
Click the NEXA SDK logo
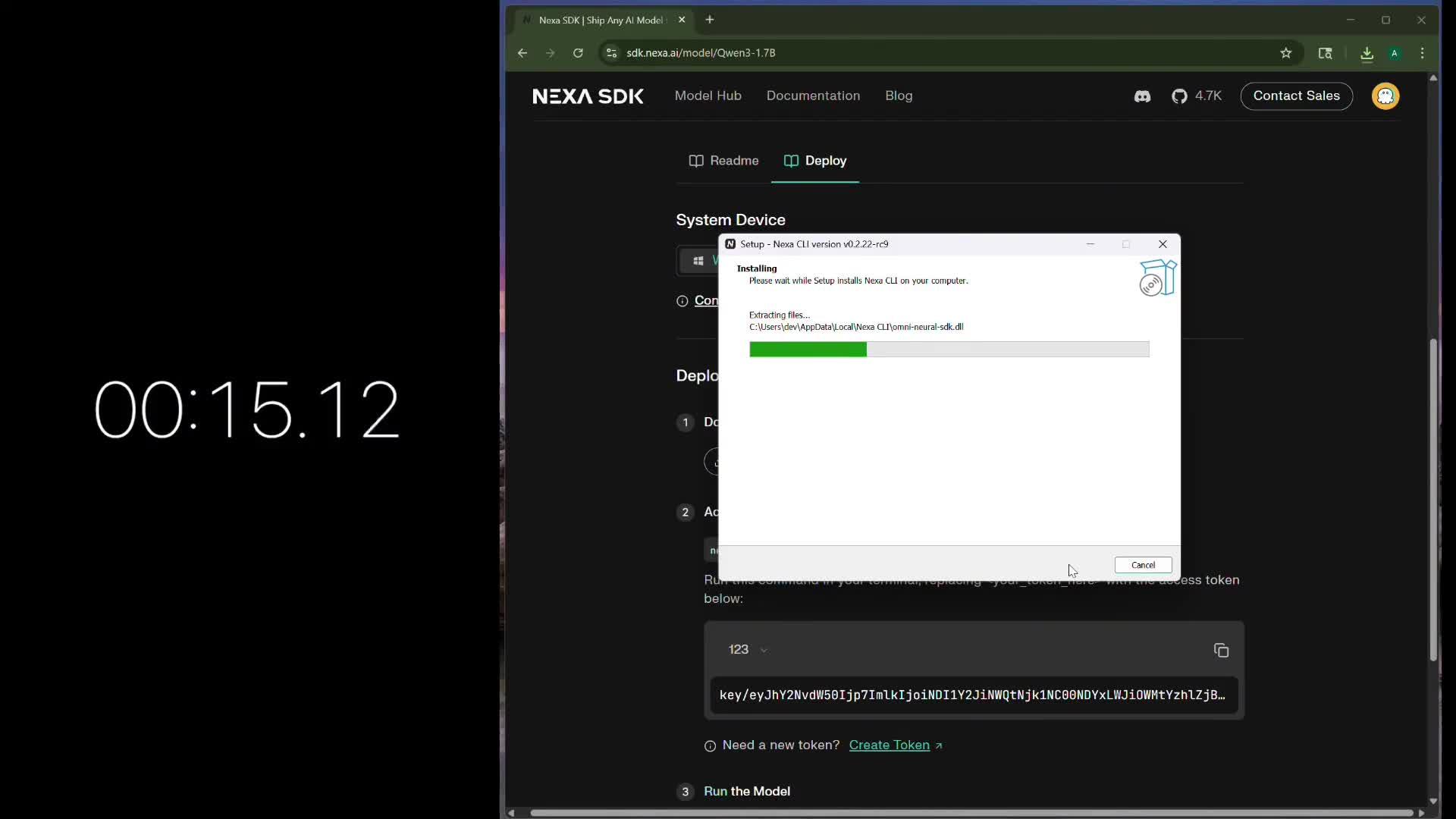(x=588, y=96)
